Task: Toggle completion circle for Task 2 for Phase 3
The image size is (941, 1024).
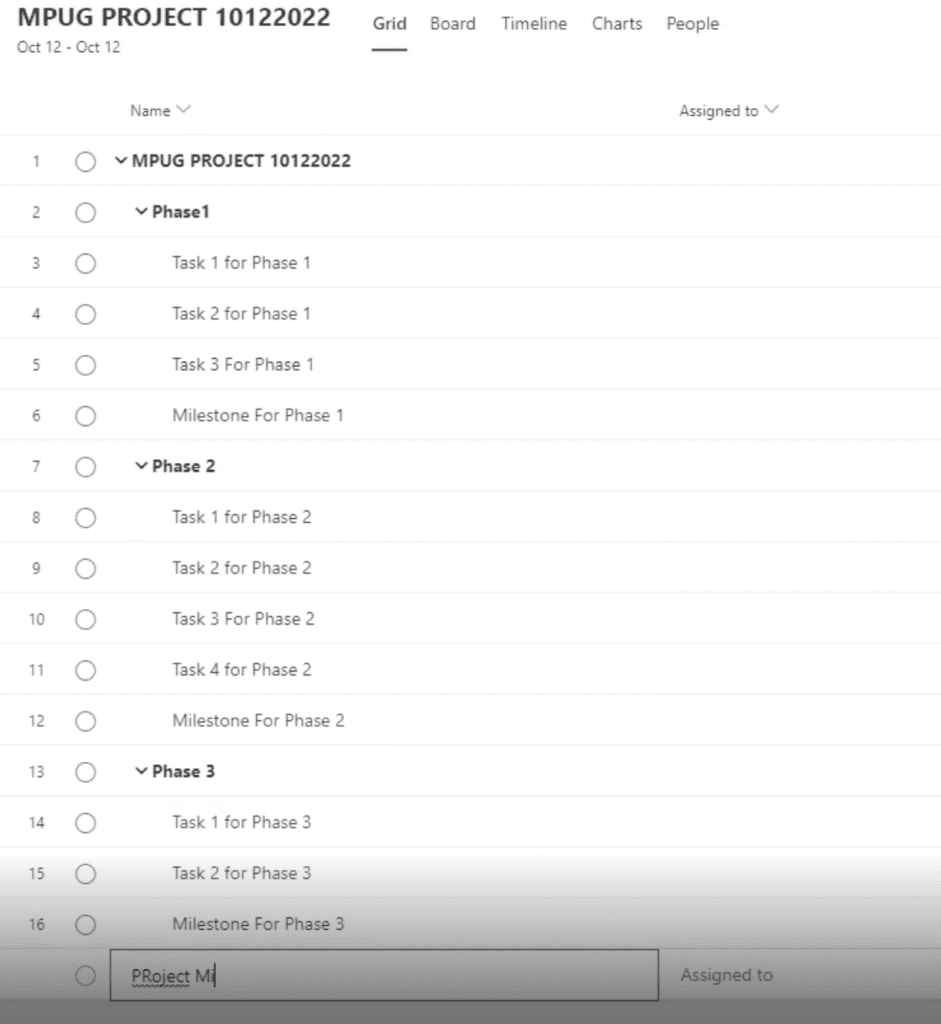Action: point(86,874)
